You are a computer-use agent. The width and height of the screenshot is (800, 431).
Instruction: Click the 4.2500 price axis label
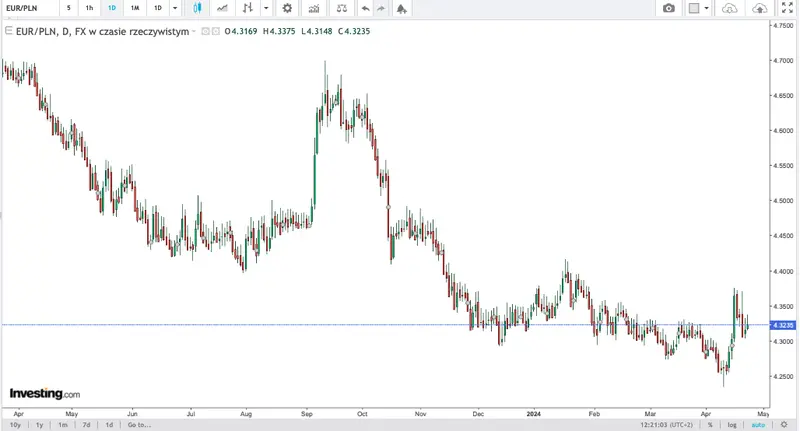[x=783, y=376]
